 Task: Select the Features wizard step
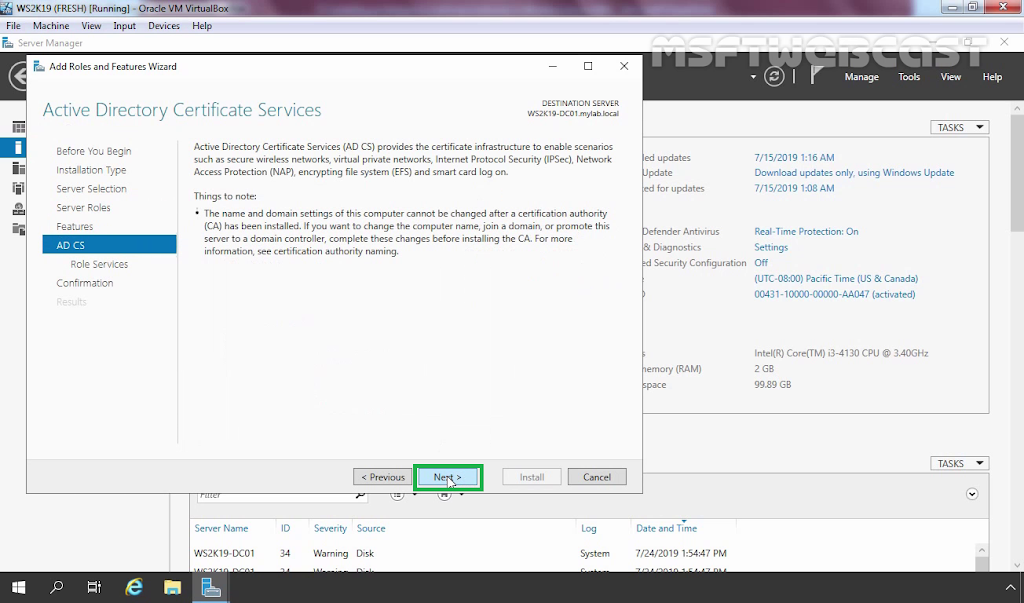click(x=74, y=227)
